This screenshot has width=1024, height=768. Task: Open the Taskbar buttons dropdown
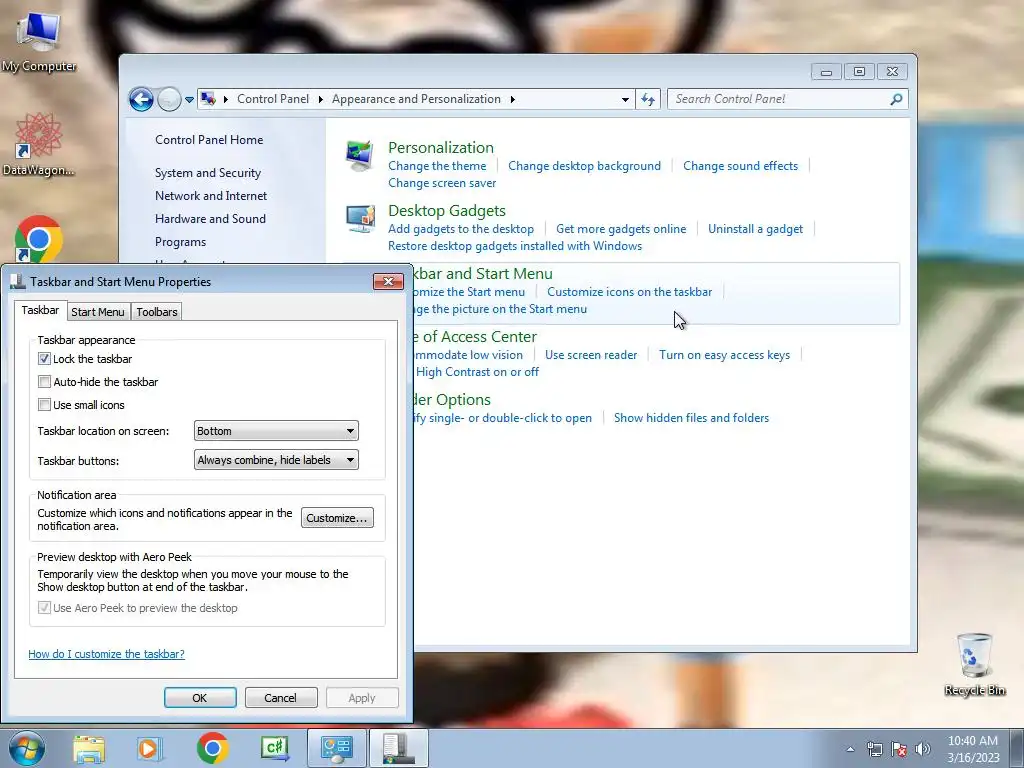tap(276, 460)
